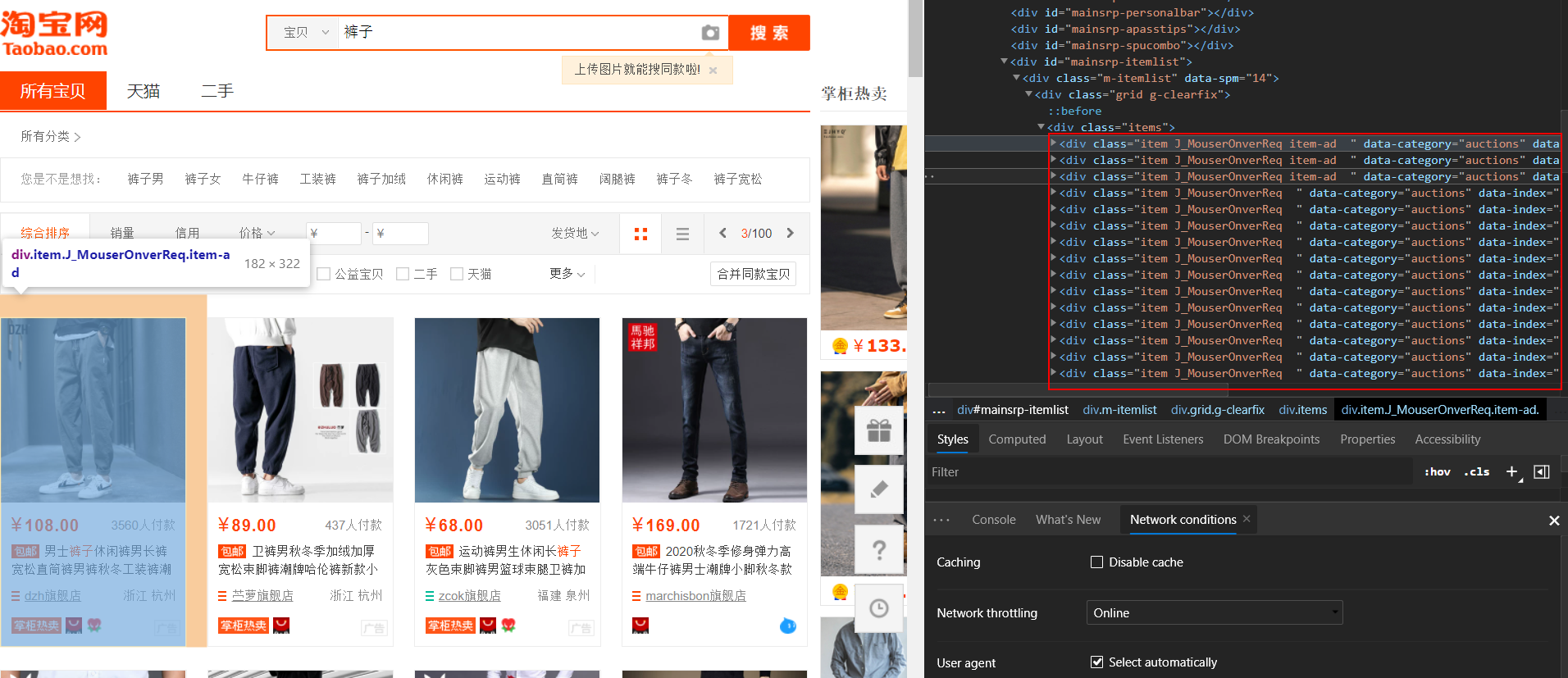Open the 宝贝 search type dropdown
The width and height of the screenshot is (1568, 678).
(305, 33)
